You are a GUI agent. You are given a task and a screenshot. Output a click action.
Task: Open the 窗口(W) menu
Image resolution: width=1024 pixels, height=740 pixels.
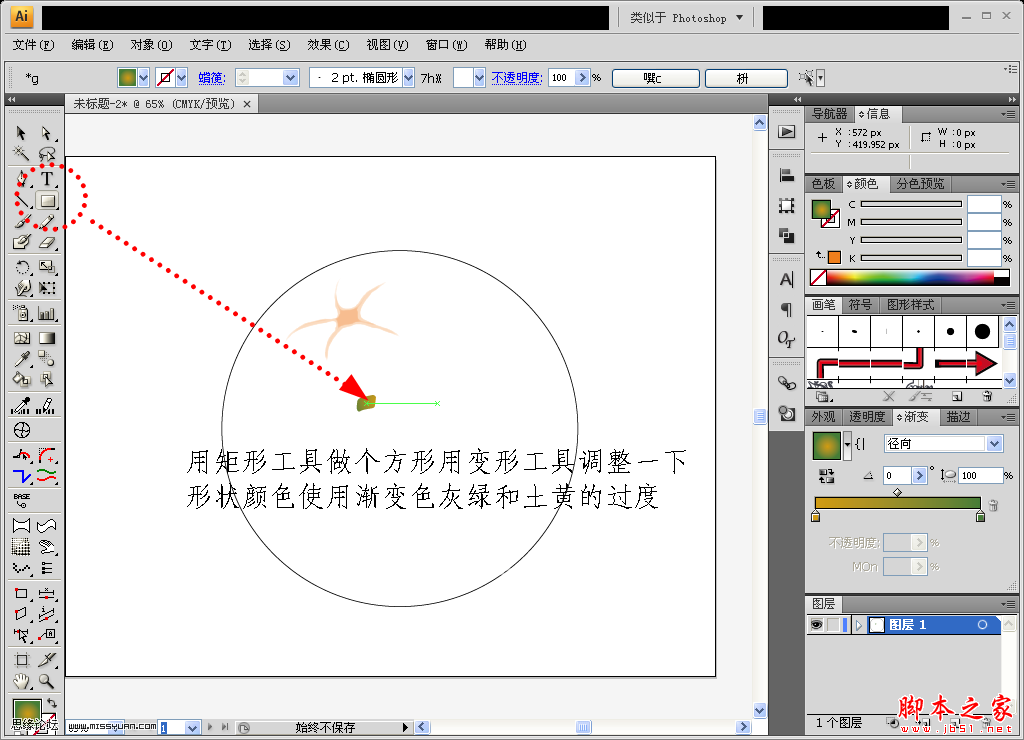(447, 44)
